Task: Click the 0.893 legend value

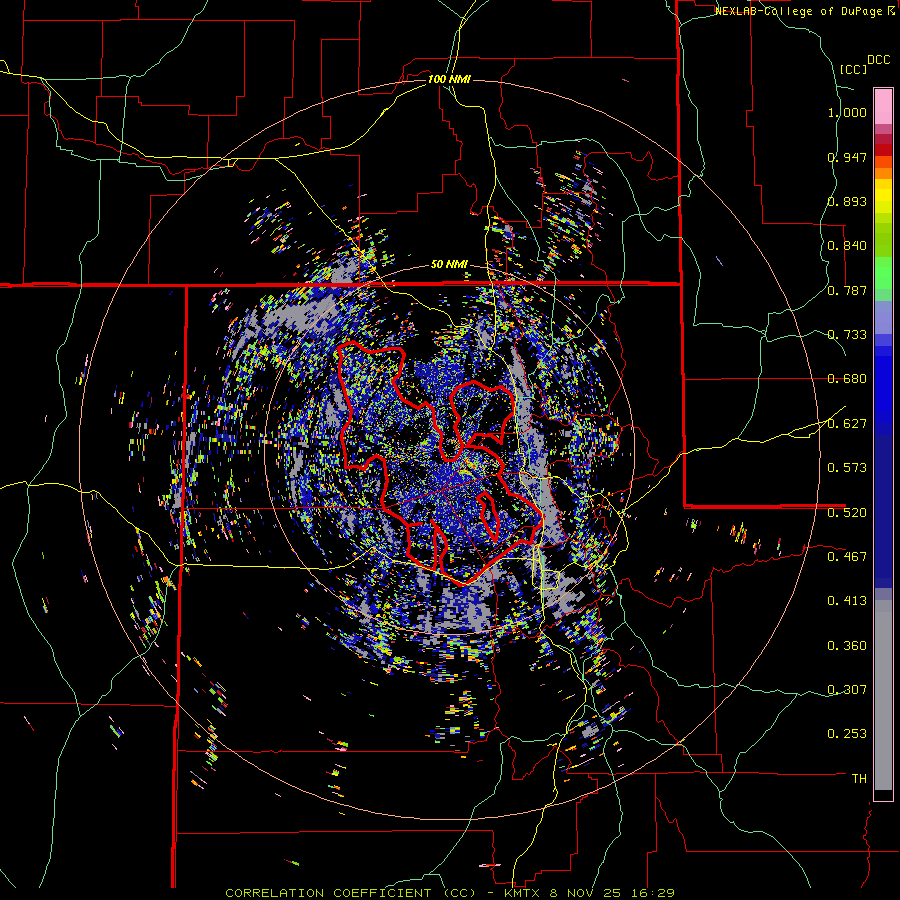Action: click(847, 201)
